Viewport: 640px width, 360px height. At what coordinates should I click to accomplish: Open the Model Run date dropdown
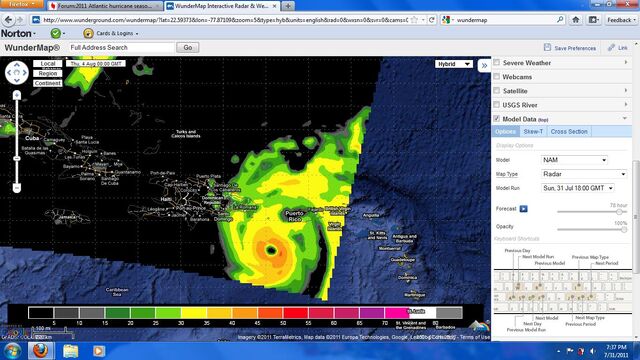578,188
